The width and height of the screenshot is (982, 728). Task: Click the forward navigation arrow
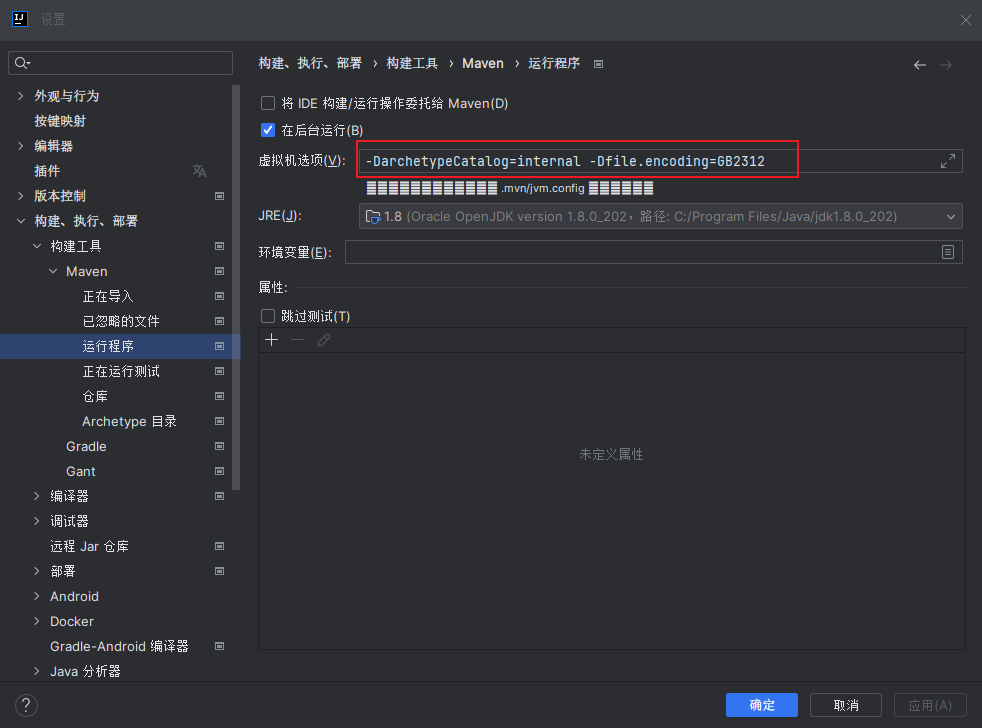tap(946, 63)
